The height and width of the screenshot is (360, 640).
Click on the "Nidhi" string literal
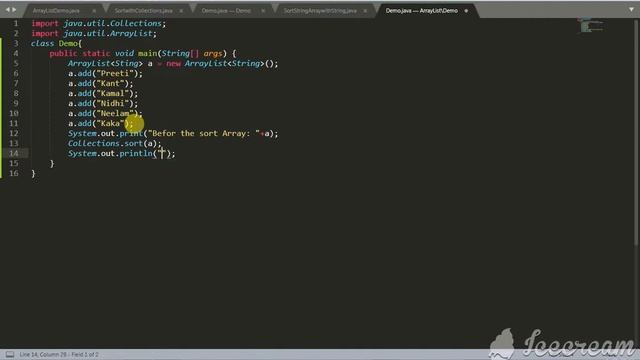pyautogui.click(x=112, y=103)
